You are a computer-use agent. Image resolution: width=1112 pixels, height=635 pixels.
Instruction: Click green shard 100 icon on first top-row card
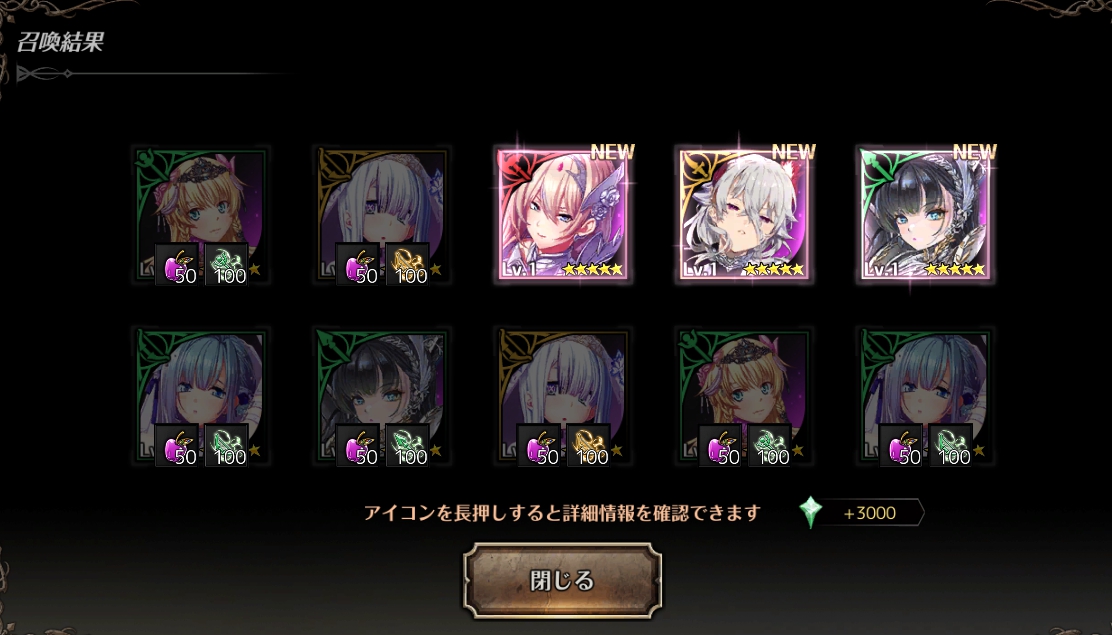point(226,265)
